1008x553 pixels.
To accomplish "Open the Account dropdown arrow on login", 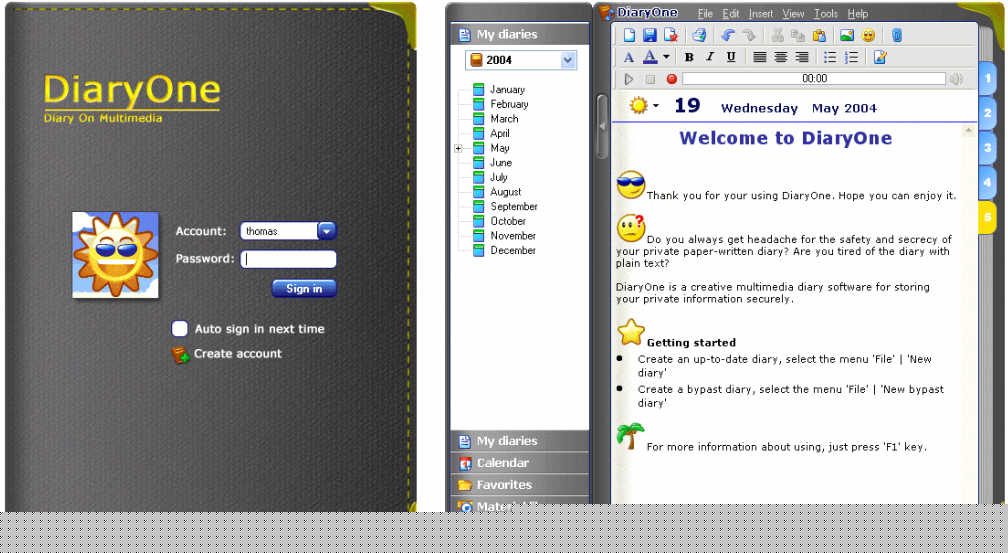I will [327, 231].
